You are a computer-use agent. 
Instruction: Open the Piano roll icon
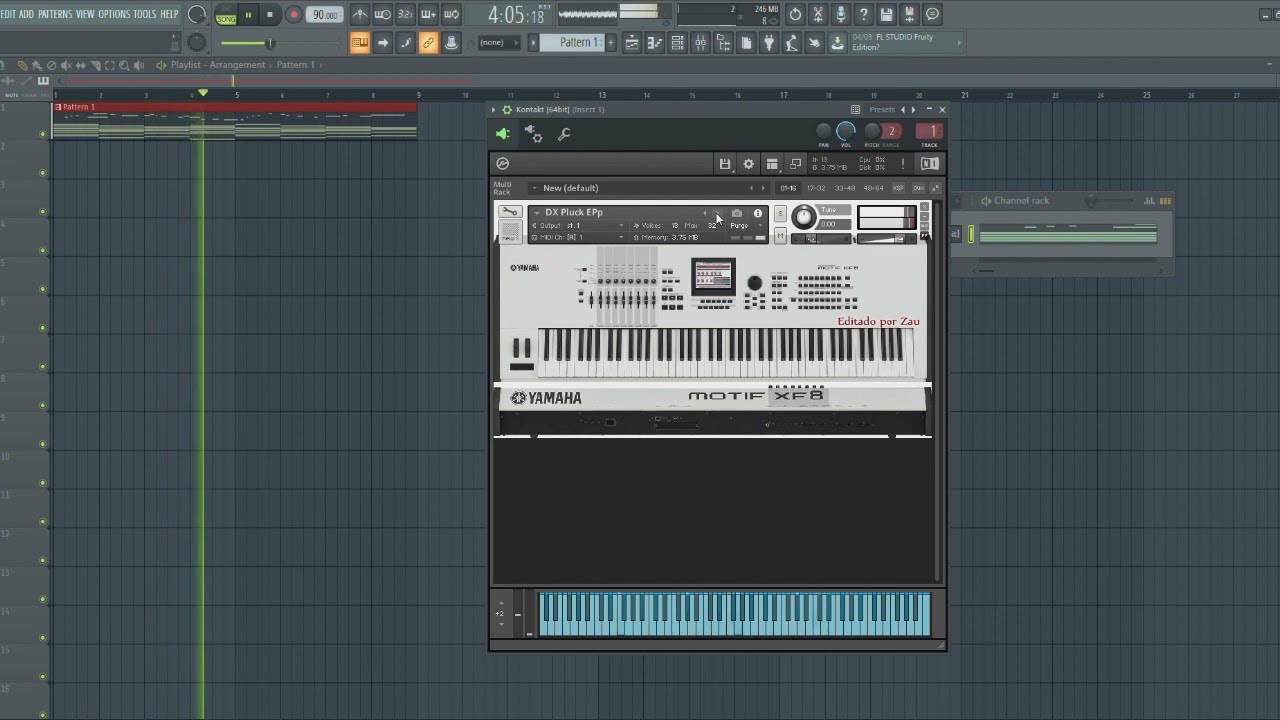tap(655, 42)
